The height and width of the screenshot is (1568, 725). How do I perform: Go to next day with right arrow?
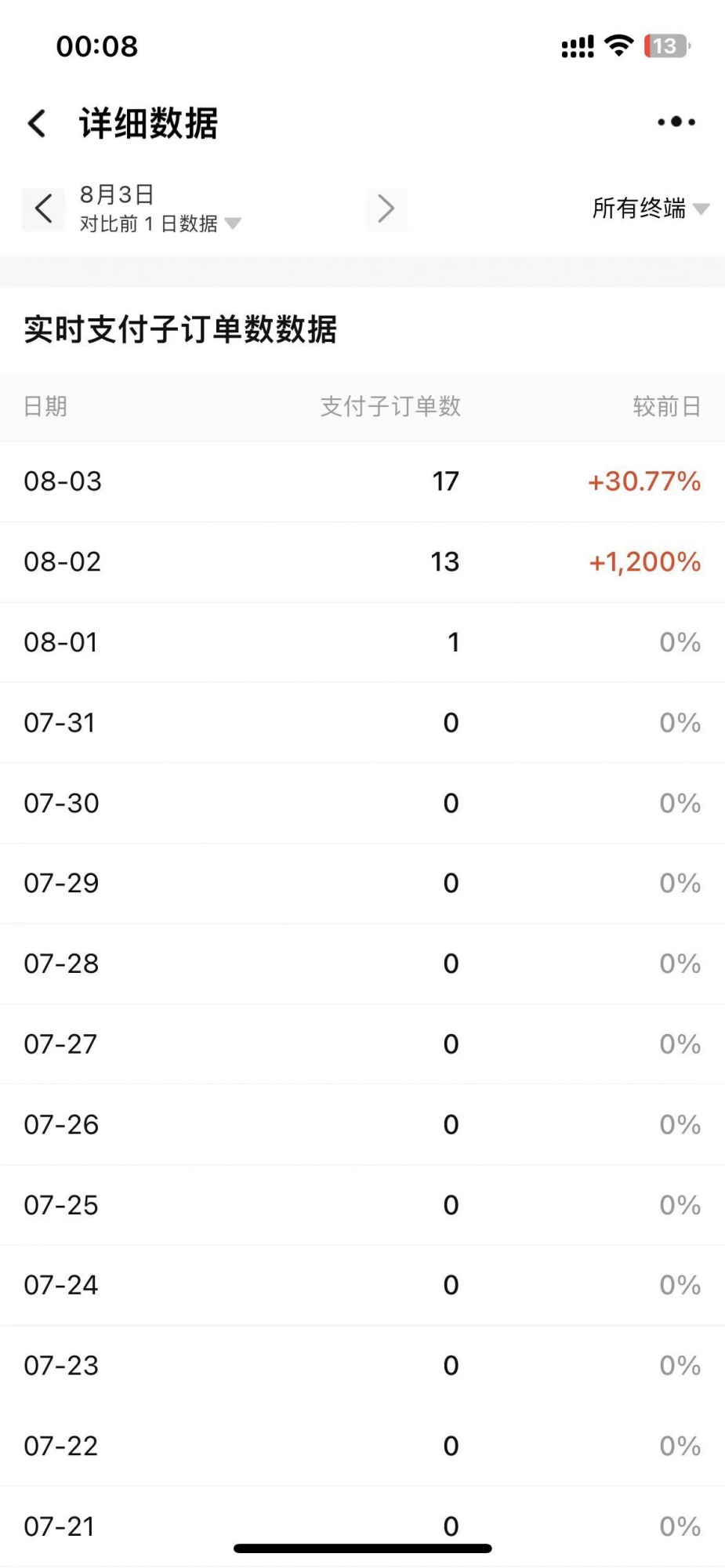pos(386,209)
